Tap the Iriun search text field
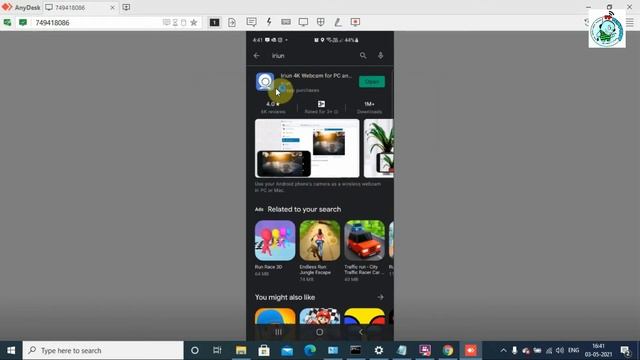The image size is (640, 360). [x=312, y=56]
